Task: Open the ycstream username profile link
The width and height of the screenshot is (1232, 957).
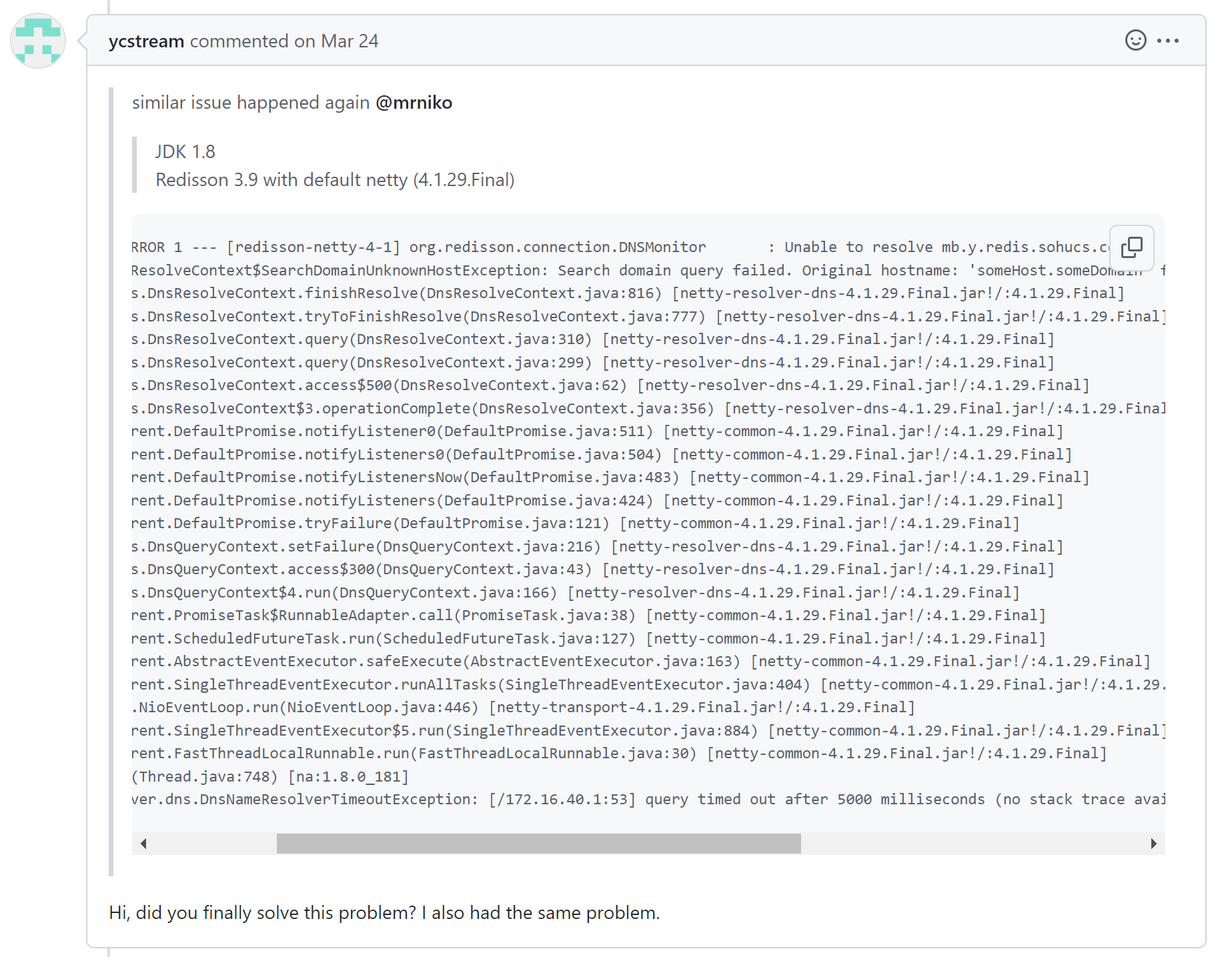Action: tap(146, 41)
